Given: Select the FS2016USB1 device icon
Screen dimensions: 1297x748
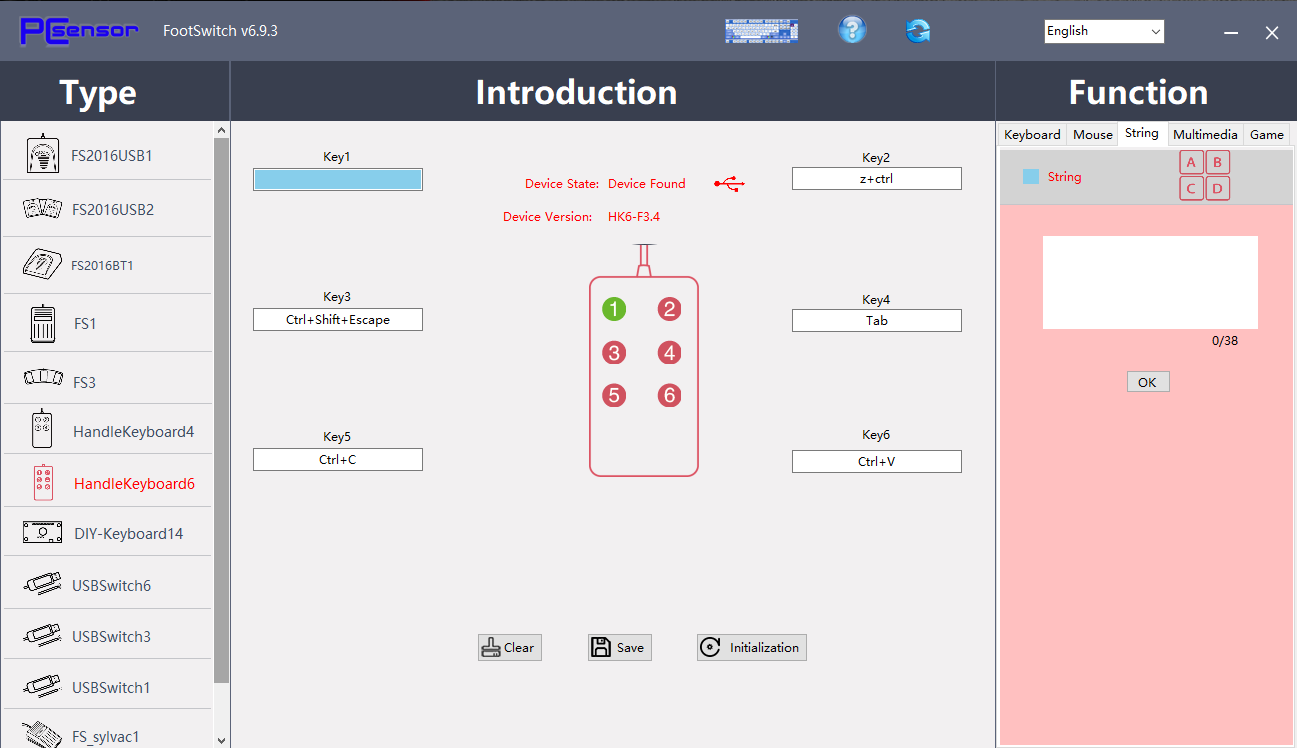Looking at the screenshot, I should 41,154.
